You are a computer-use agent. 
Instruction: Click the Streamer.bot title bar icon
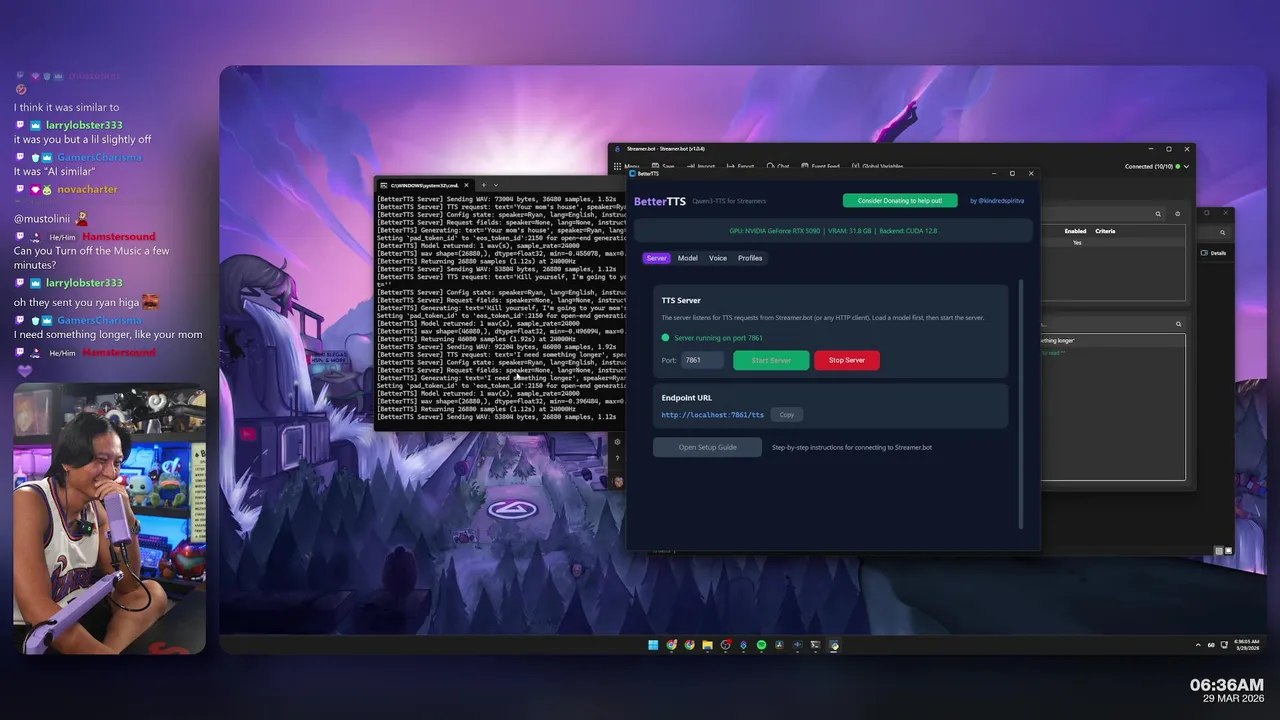pos(618,149)
